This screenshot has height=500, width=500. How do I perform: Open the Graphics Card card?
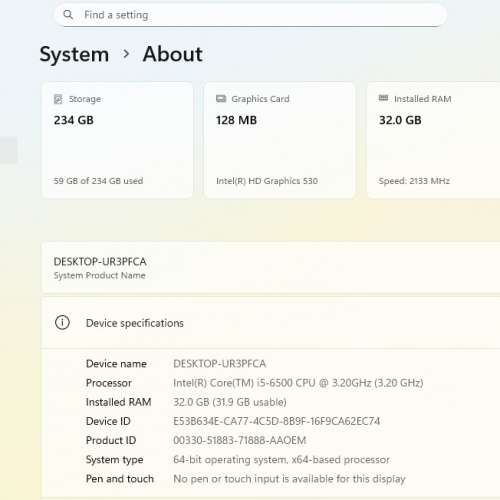(x=280, y=140)
